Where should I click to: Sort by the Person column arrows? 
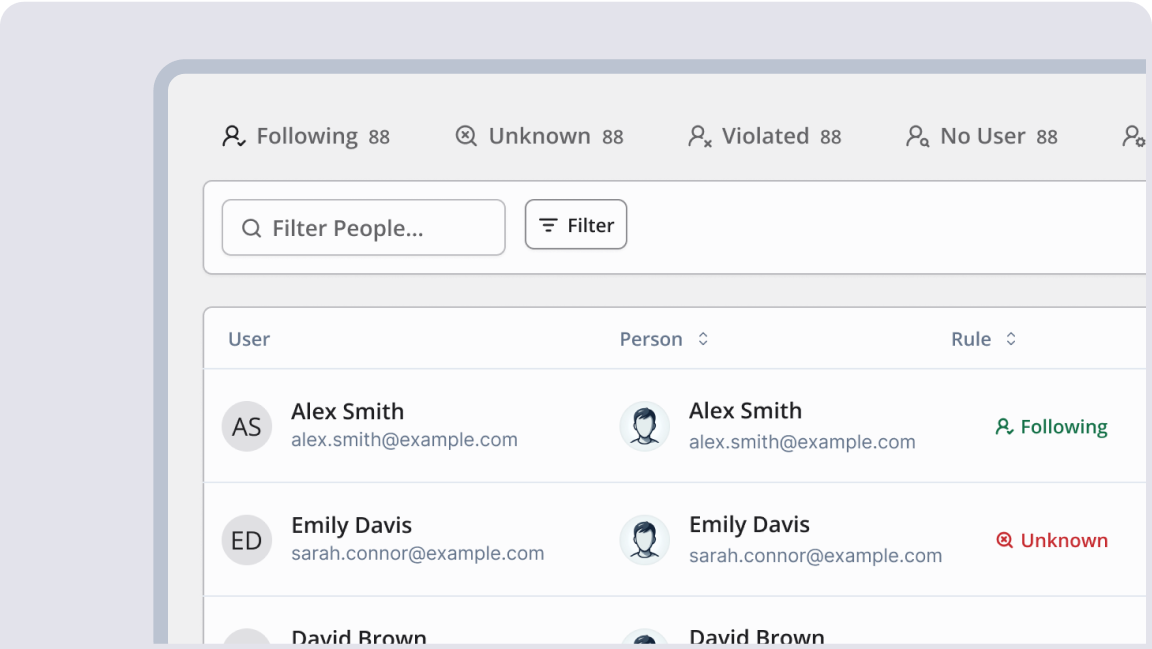coord(703,339)
